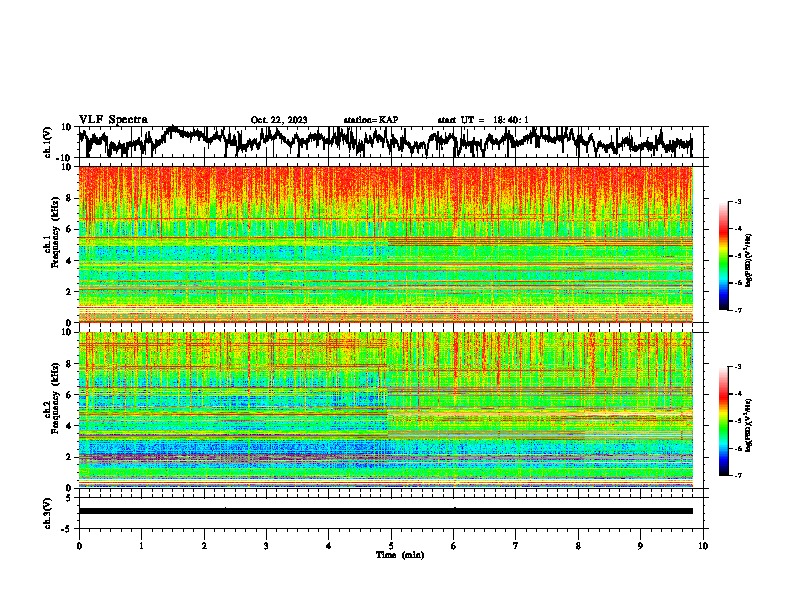Click the ch.1 frequency spectrogram panel

pyautogui.click(x=386, y=244)
